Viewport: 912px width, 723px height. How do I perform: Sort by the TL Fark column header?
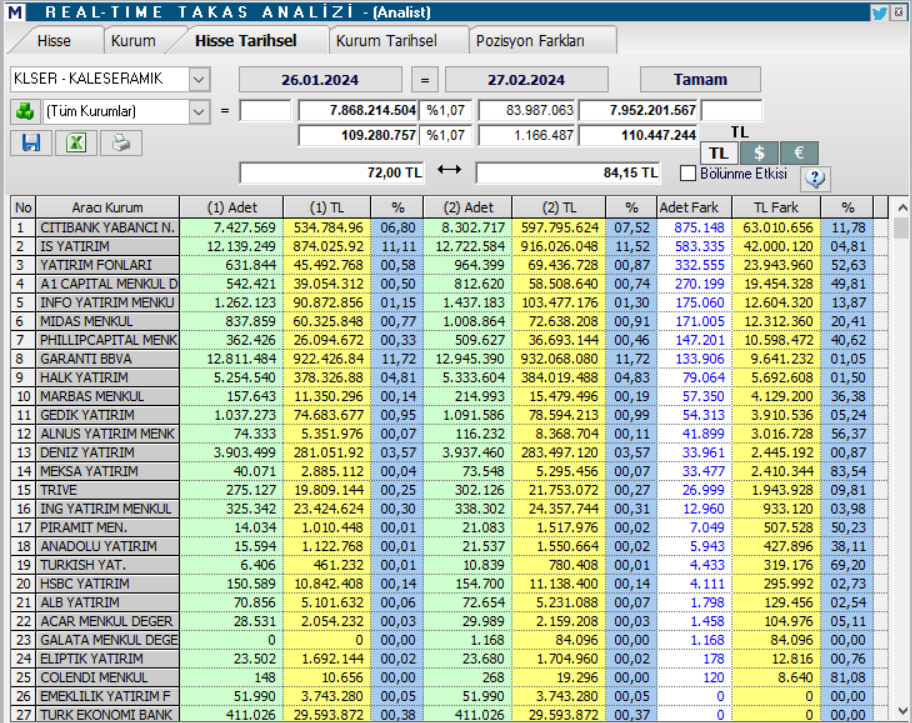776,208
